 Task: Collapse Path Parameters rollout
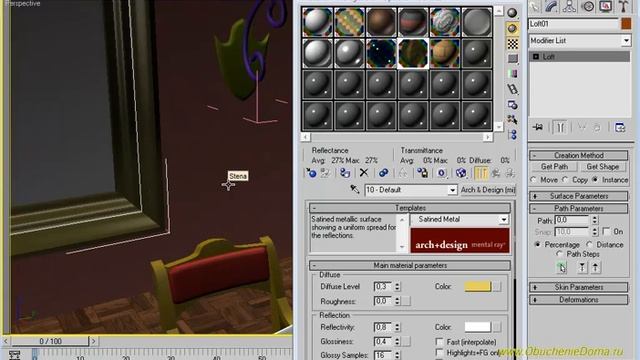click(x=578, y=208)
